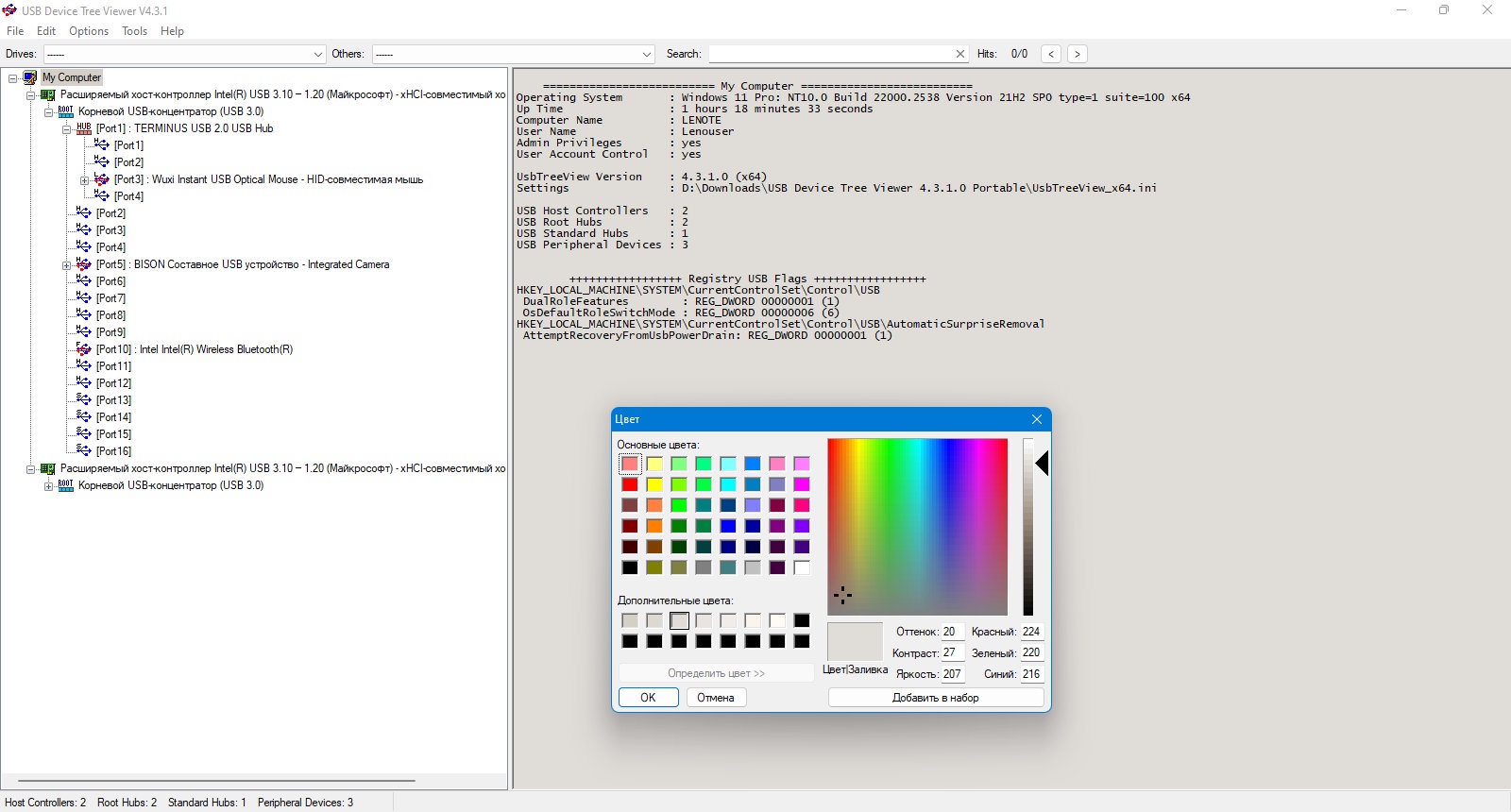Select the My Computer root icon

(30, 77)
